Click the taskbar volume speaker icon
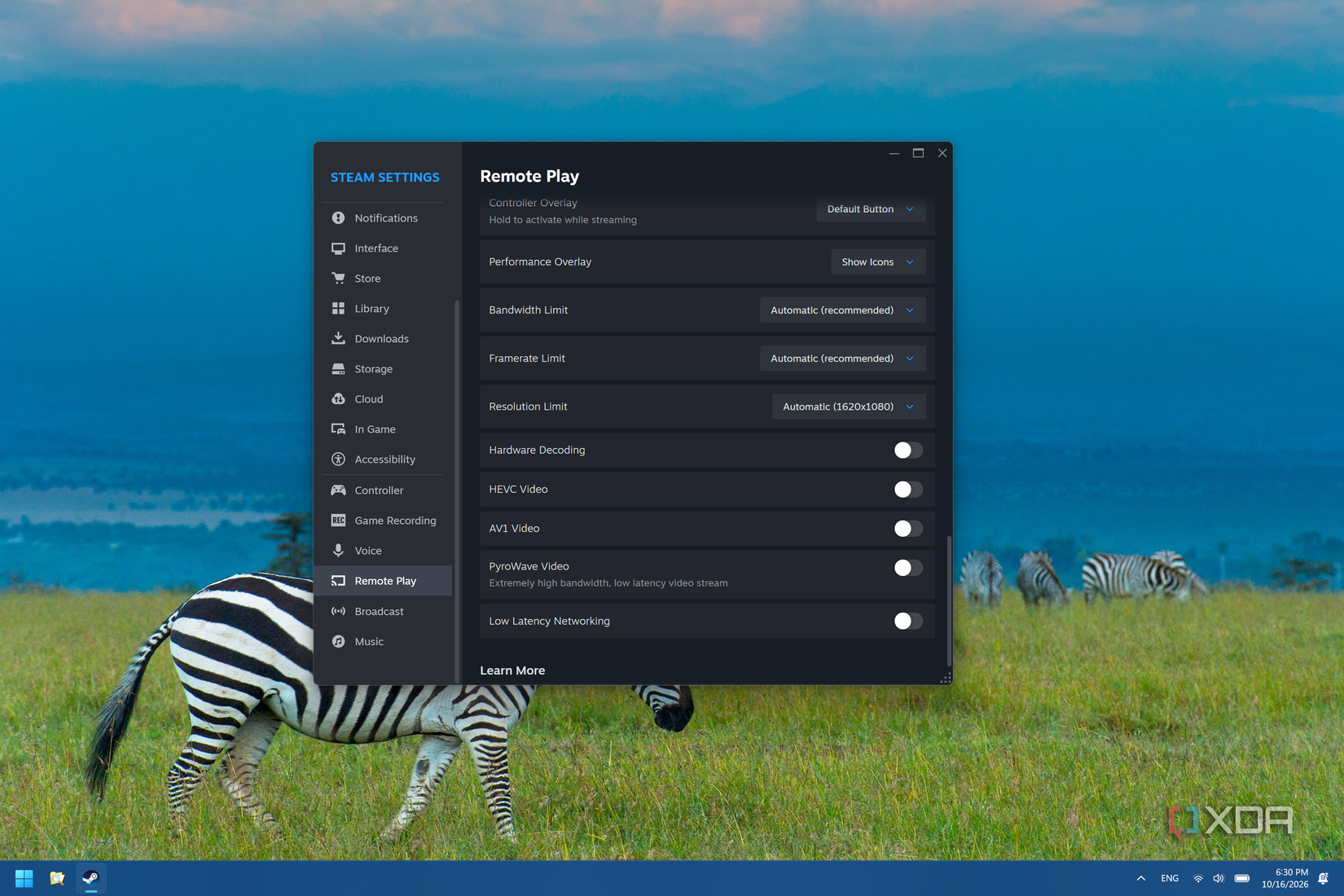This screenshot has height=896, width=1344. point(1219,878)
